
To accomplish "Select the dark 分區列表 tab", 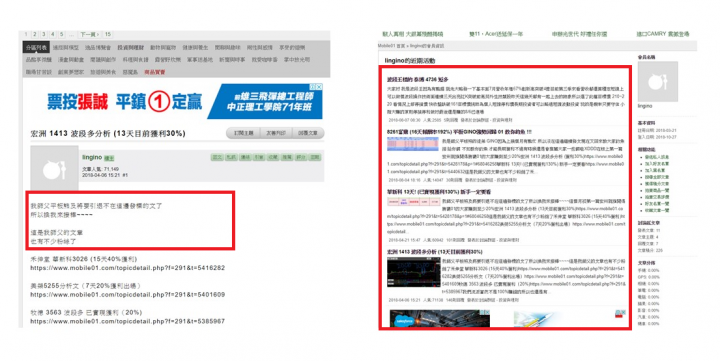I will (x=36, y=47).
